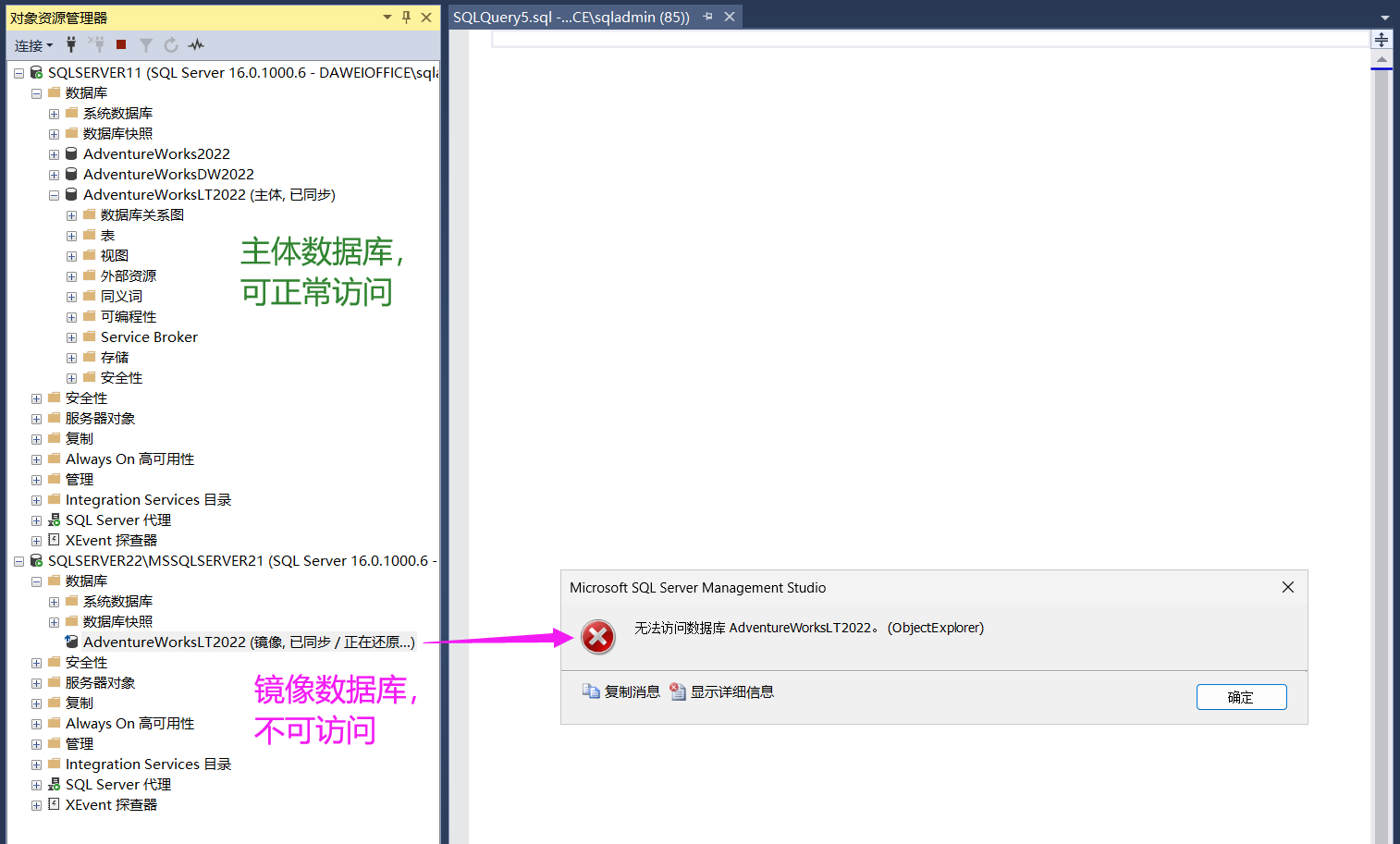Select the 外部资源 folder
Screen dimensions: 1400x844
pyautogui.click(x=129, y=275)
